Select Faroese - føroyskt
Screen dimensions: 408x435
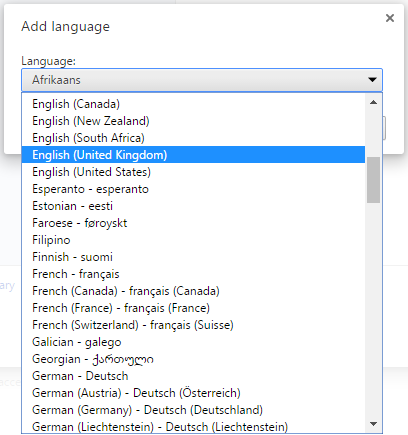click(193, 223)
